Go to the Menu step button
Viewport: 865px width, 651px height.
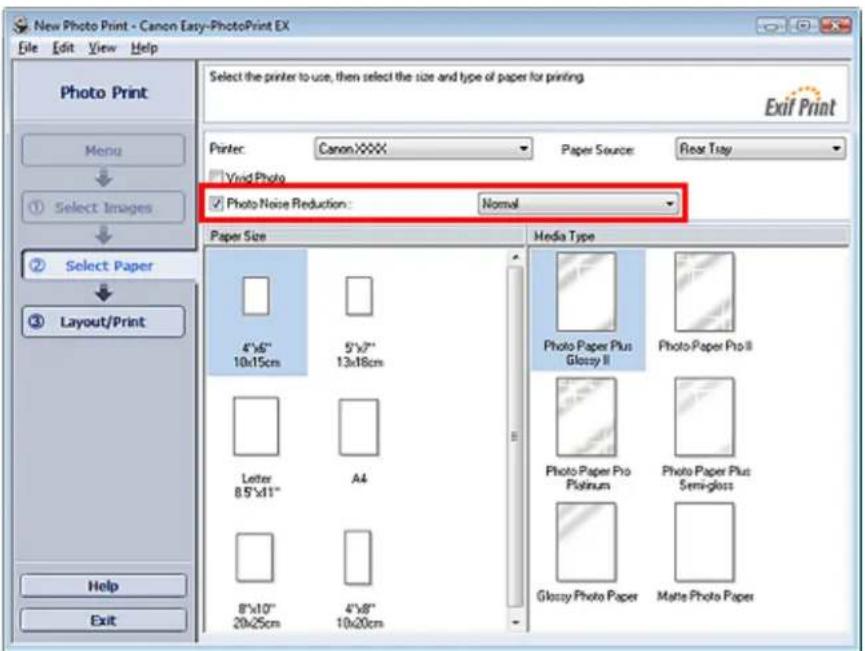point(103,150)
